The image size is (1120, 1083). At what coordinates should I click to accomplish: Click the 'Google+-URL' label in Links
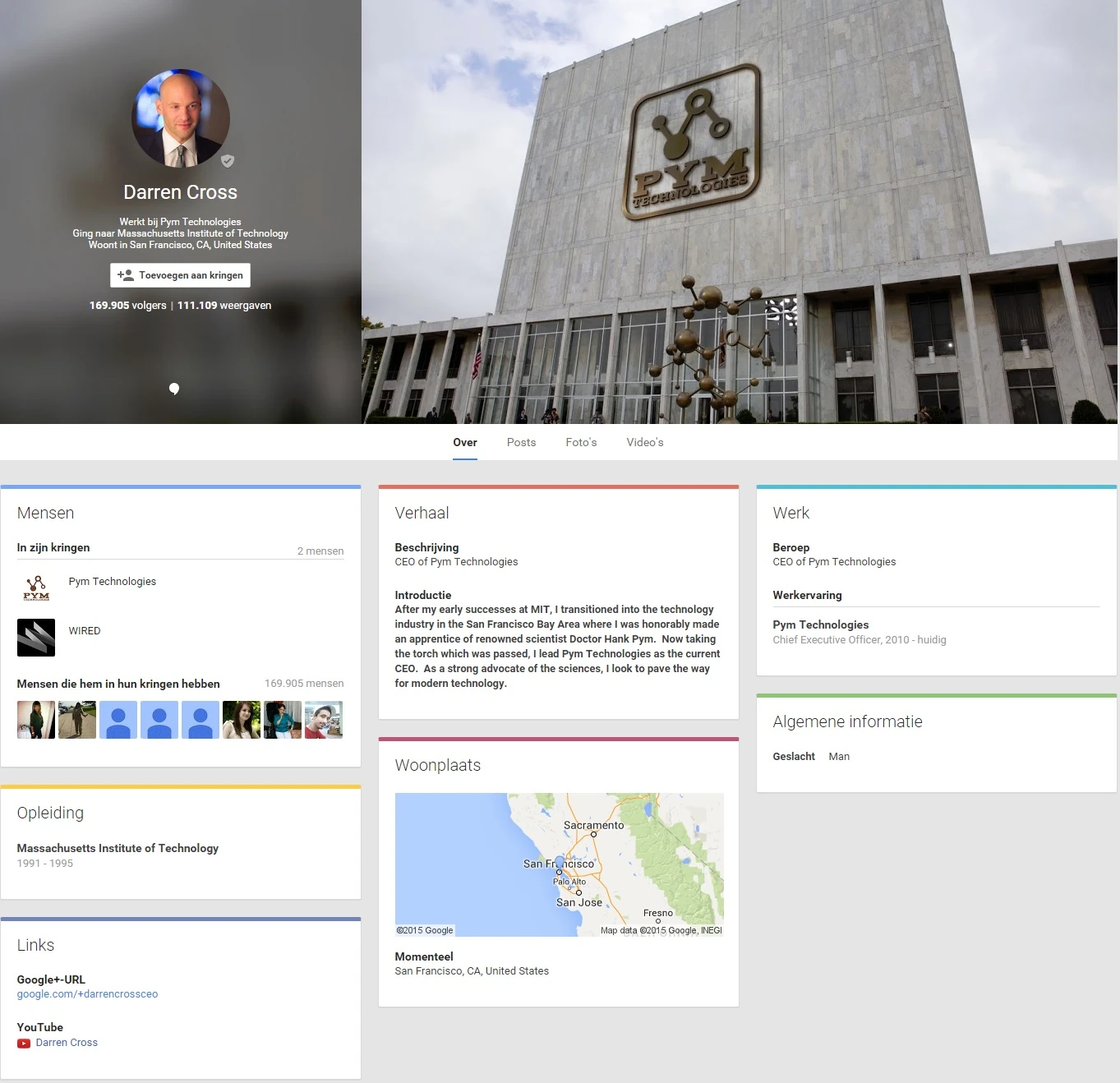[51, 980]
